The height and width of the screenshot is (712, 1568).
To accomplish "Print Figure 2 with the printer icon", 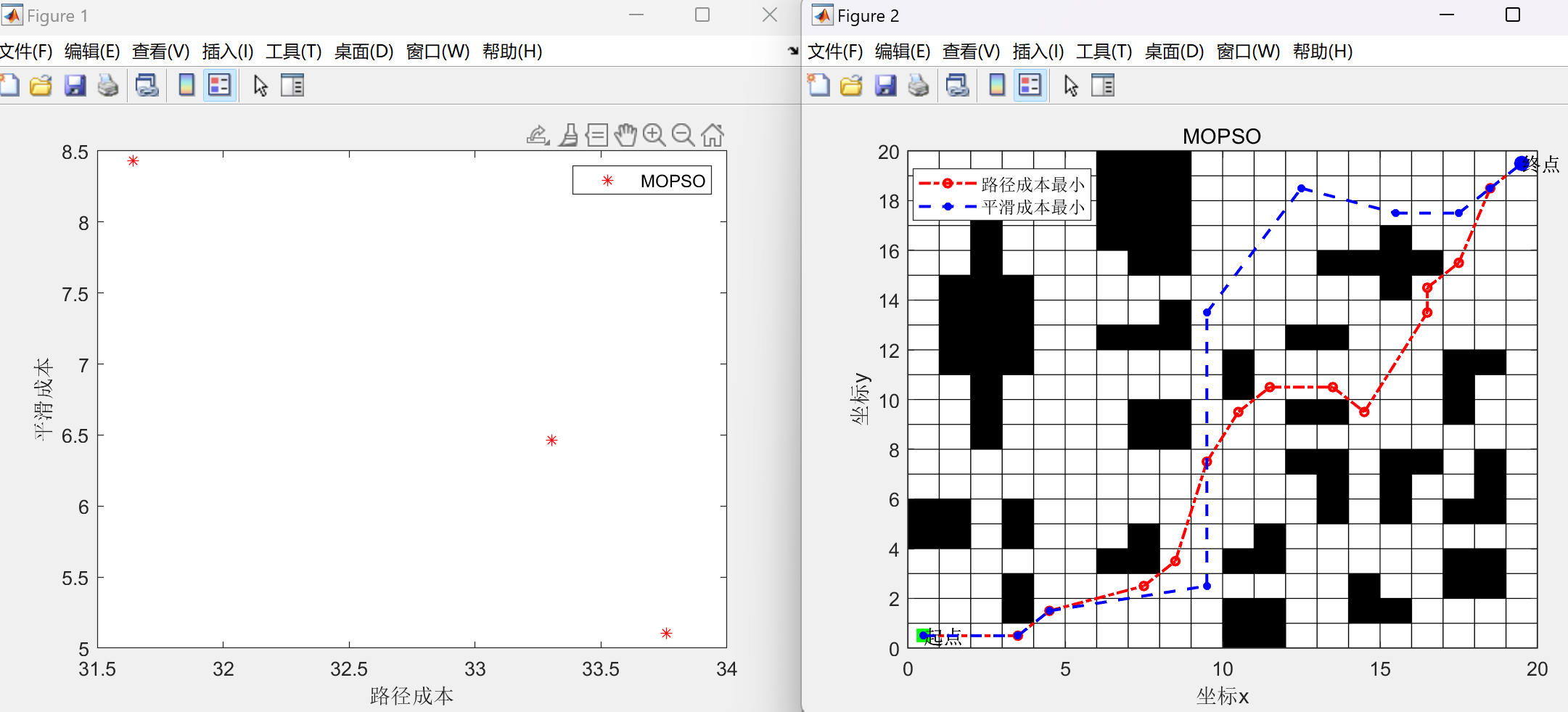I will [x=919, y=86].
